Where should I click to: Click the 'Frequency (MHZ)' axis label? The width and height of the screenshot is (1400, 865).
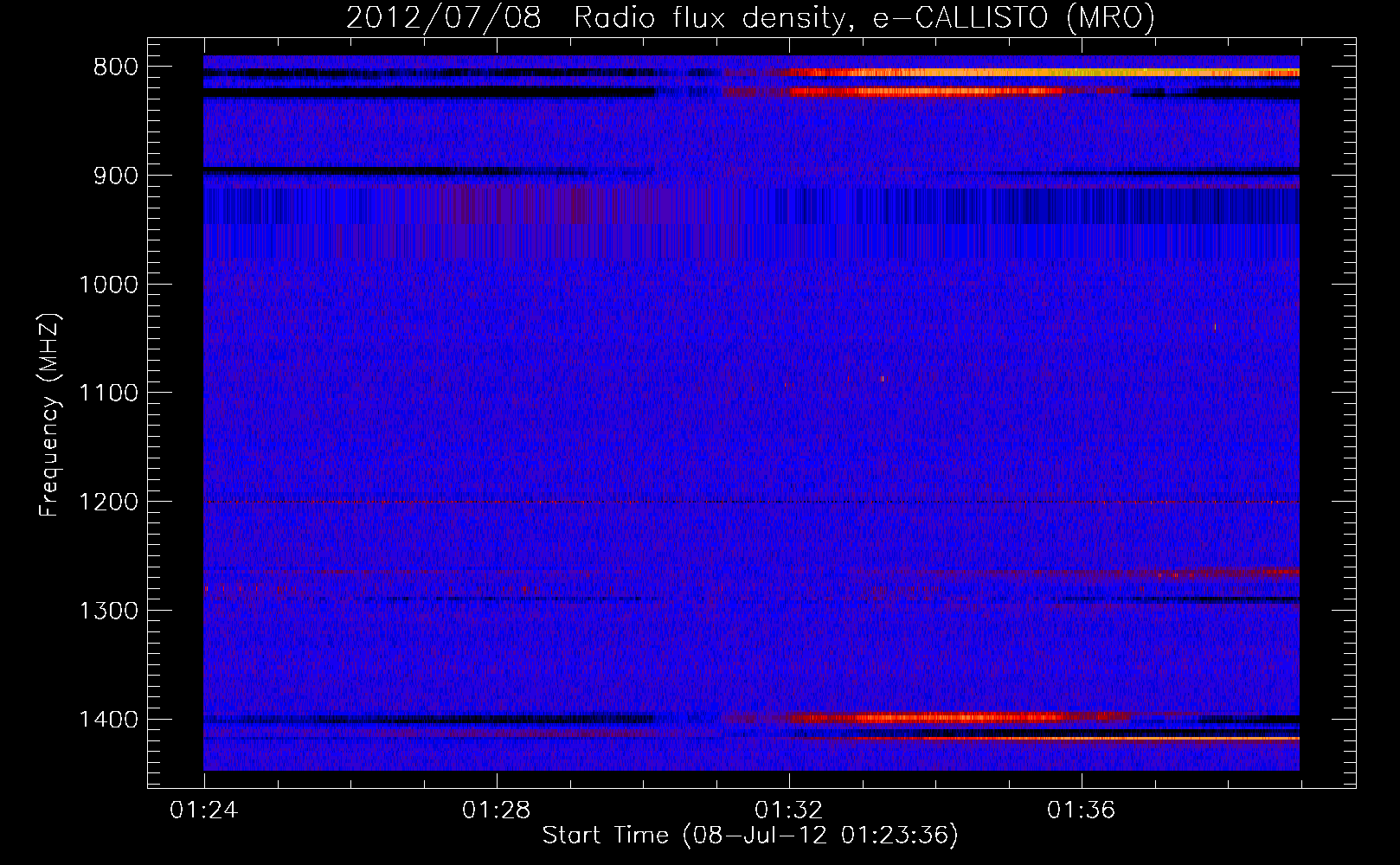click(50, 415)
